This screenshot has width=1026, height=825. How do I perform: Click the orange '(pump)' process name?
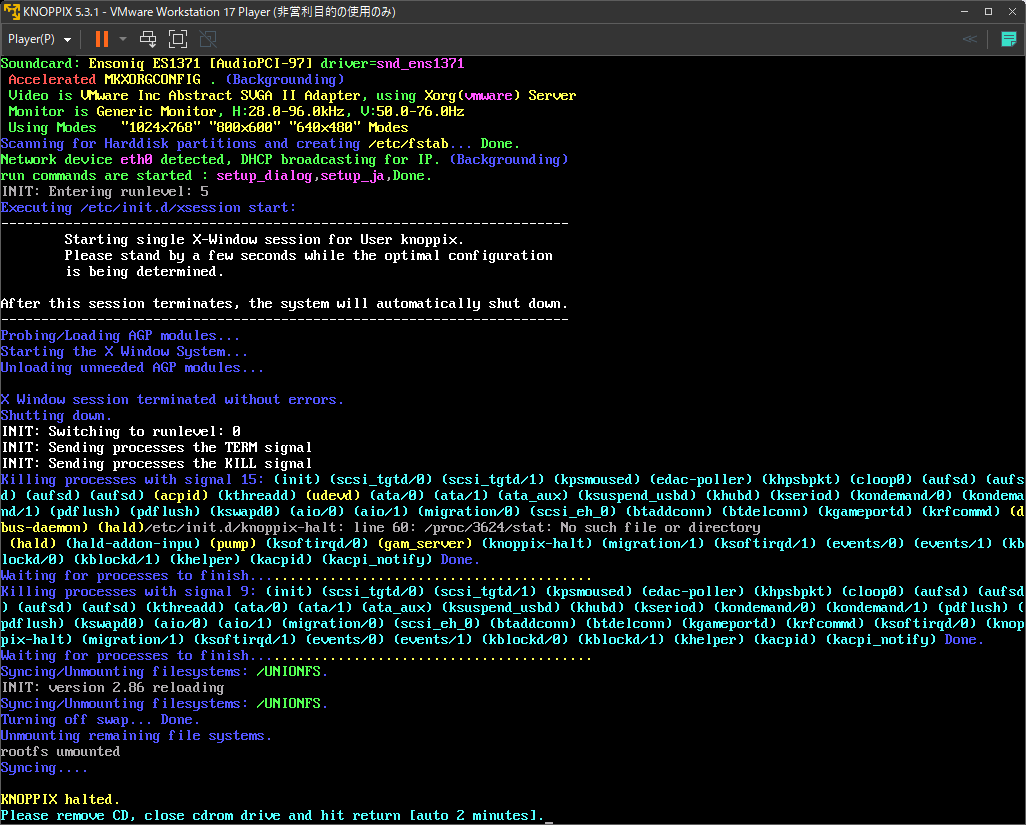tap(233, 544)
